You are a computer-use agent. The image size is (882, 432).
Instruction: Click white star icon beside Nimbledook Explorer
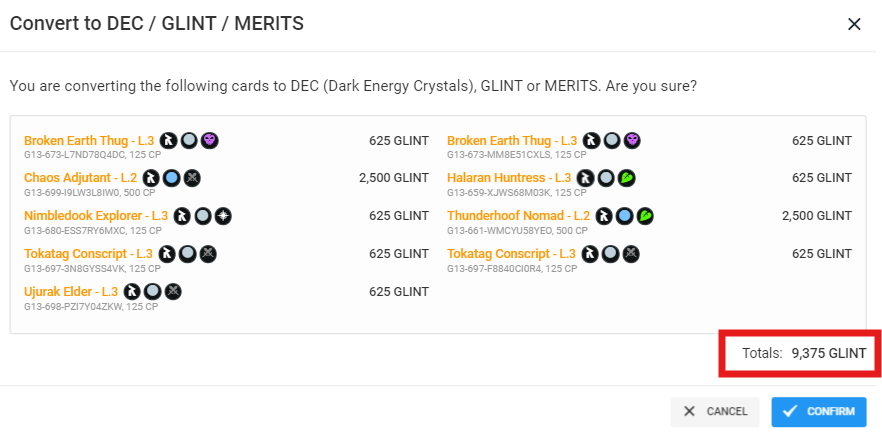(224, 216)
